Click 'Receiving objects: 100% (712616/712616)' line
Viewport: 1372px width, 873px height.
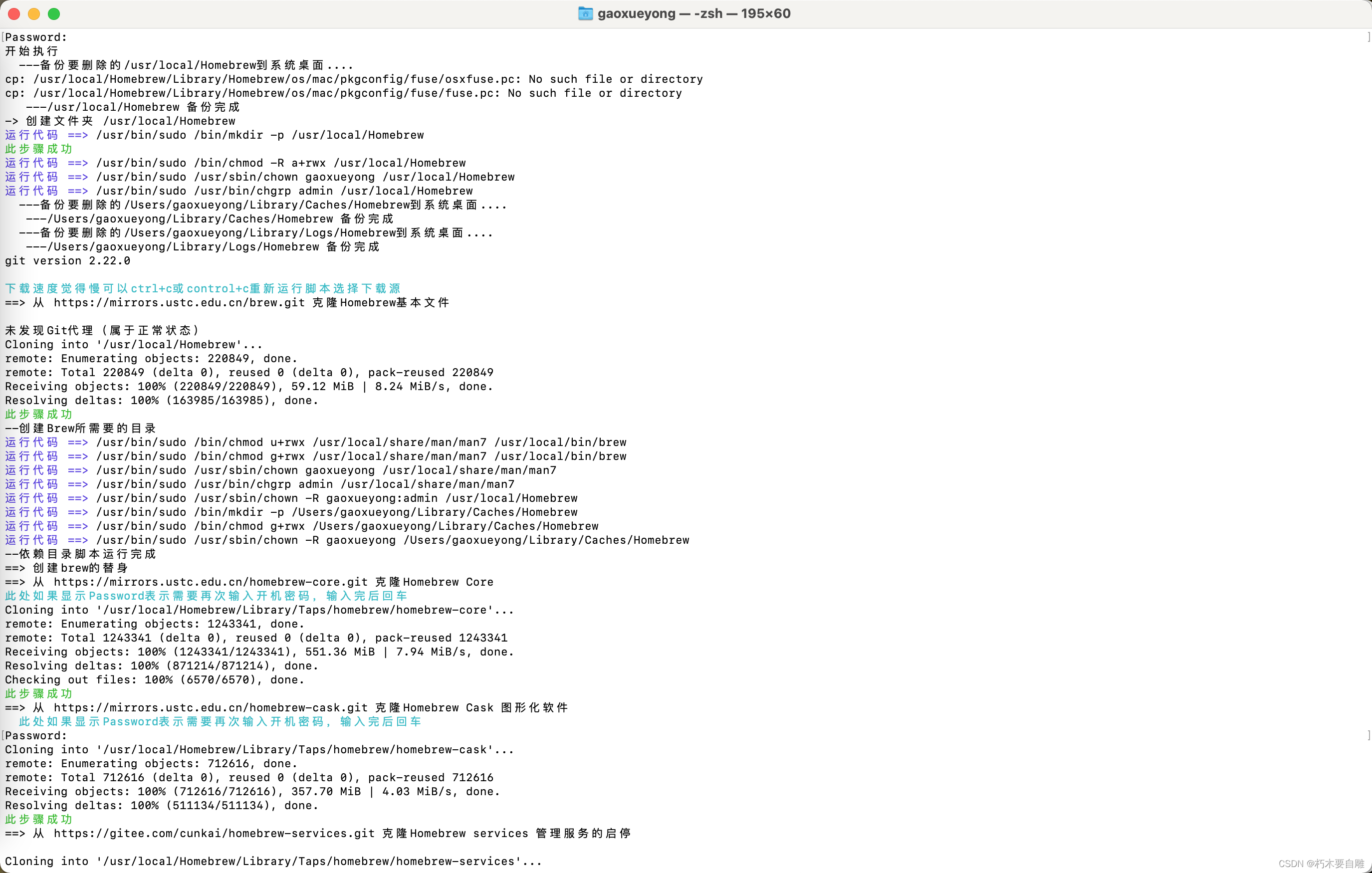(x=252, y=792)
